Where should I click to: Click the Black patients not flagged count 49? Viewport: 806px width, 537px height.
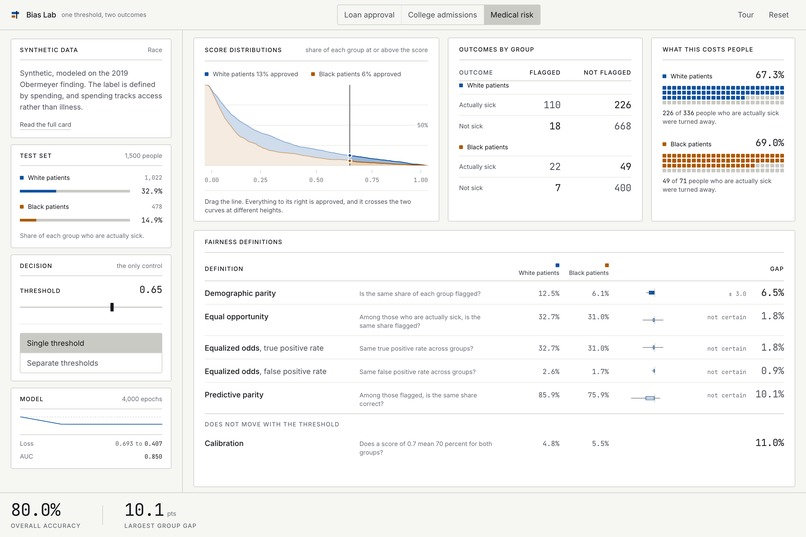(626, 166)
